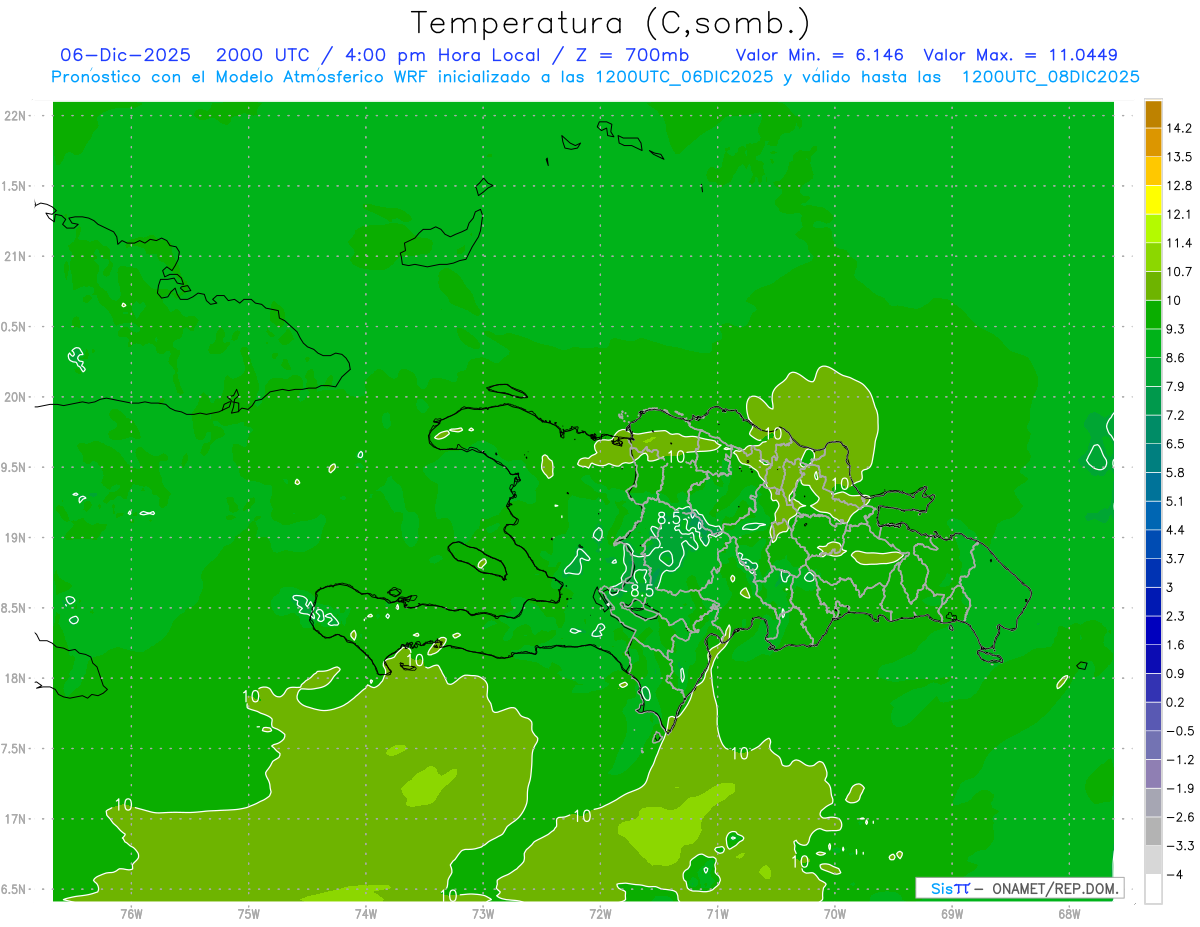Click the '72W' longitude axis label
This screenshot has height=927, width=1200.
tap(600, 914)
